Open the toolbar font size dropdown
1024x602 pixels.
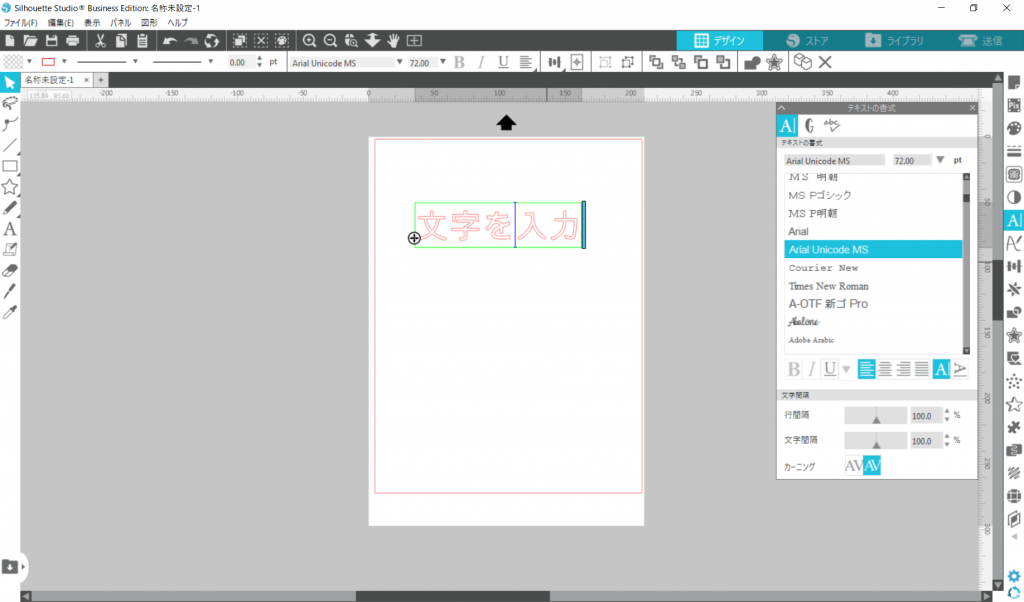(x=443, y=62)
